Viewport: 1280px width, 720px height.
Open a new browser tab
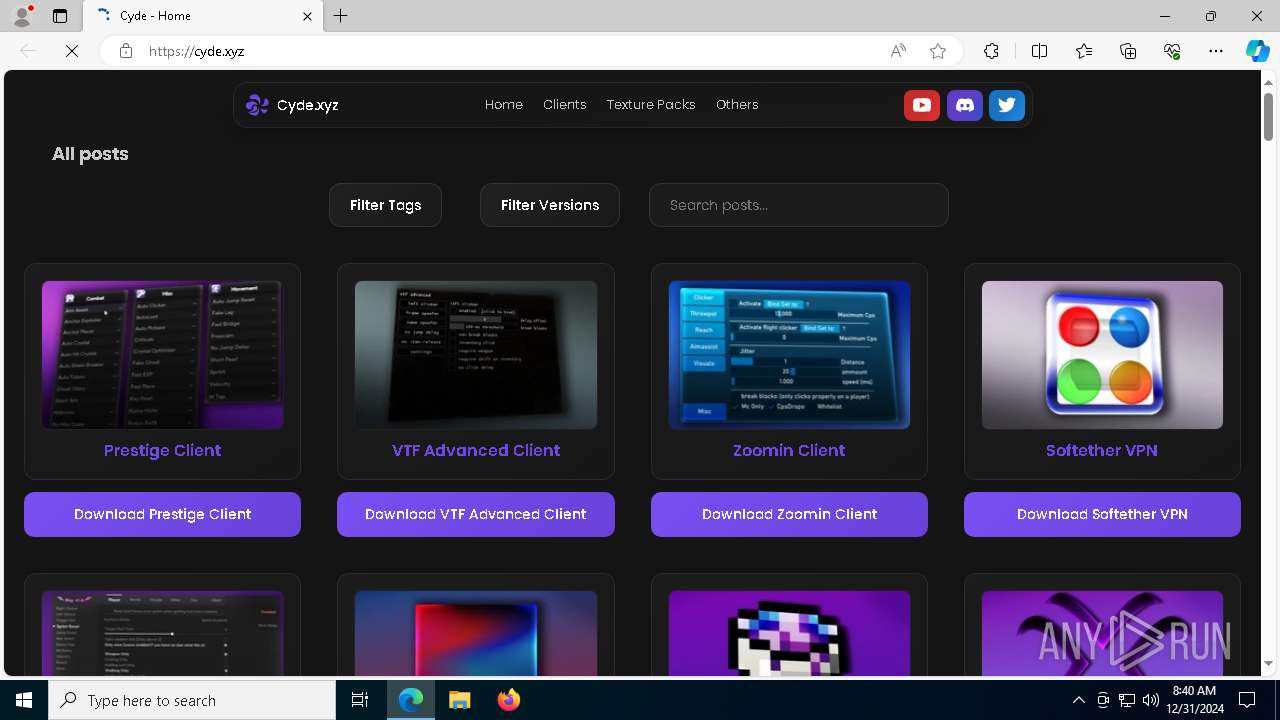341,16
